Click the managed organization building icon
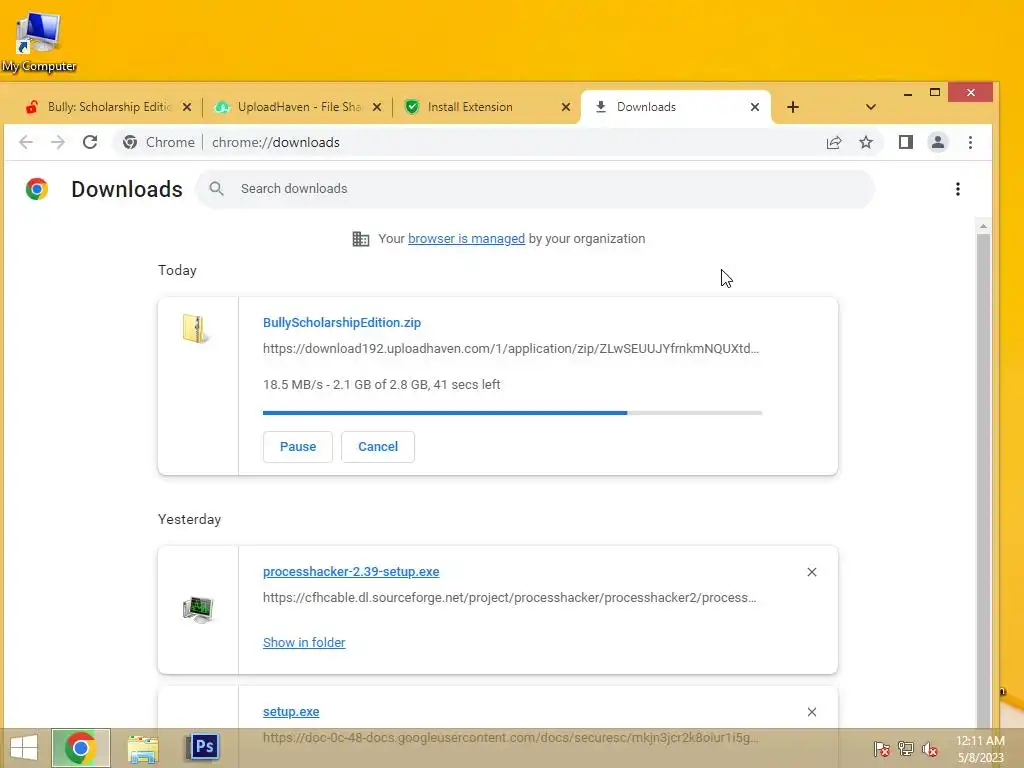Screen dimensions: 1024x768 361,239
